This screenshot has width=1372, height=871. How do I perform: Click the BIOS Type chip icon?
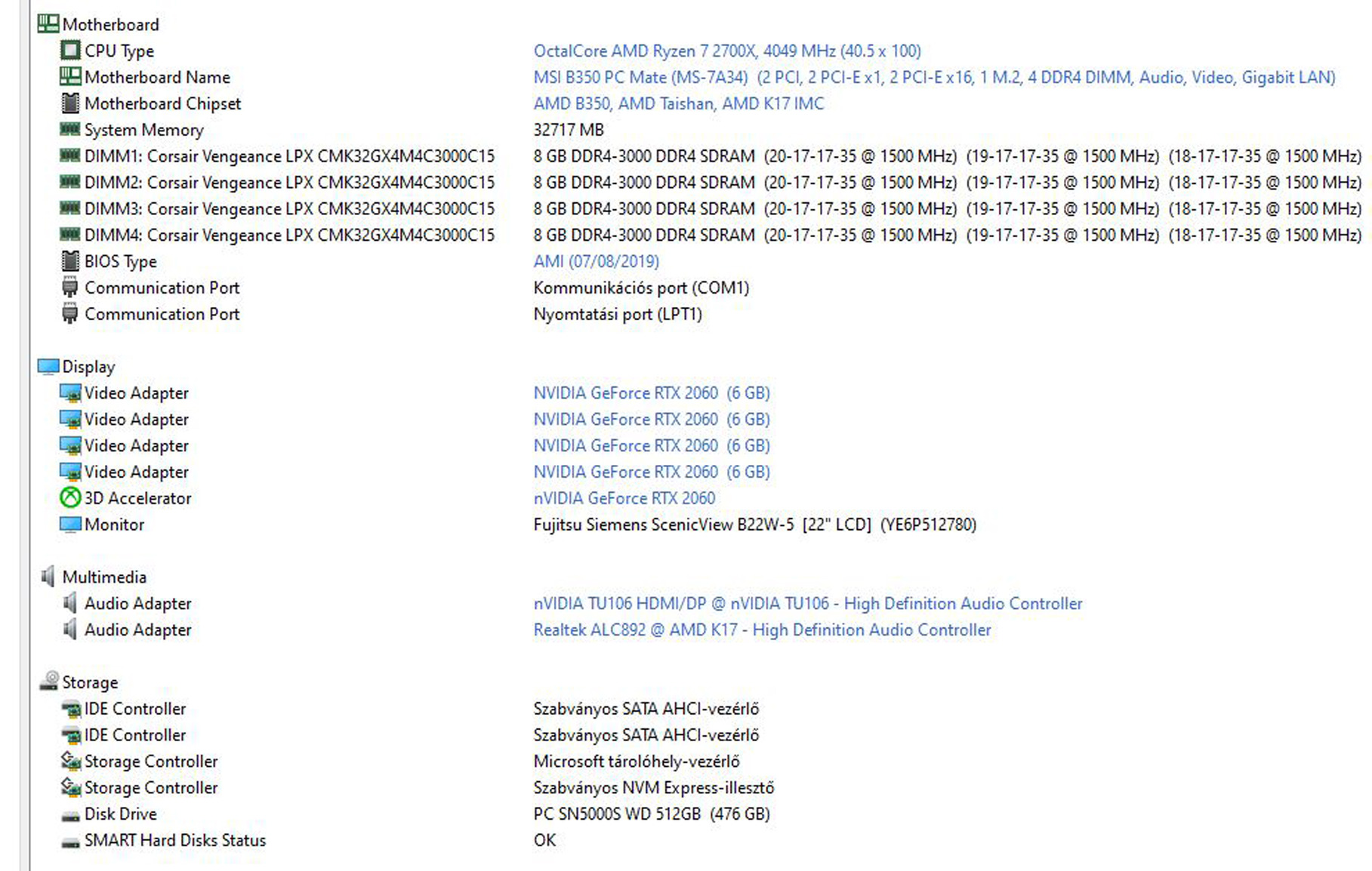pos(70,261)
